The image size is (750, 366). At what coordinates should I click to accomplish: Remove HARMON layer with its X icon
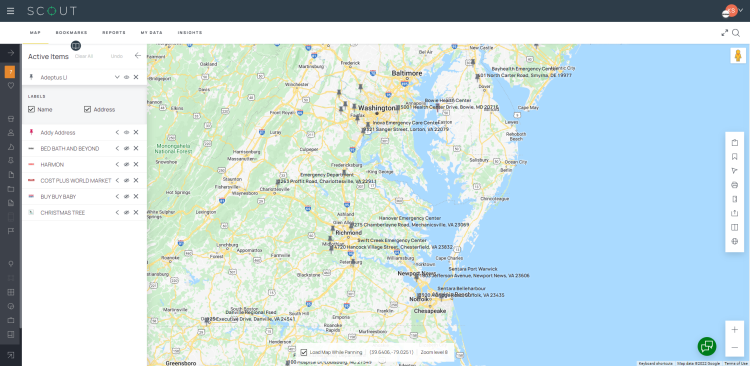click(x=136, y=164)
